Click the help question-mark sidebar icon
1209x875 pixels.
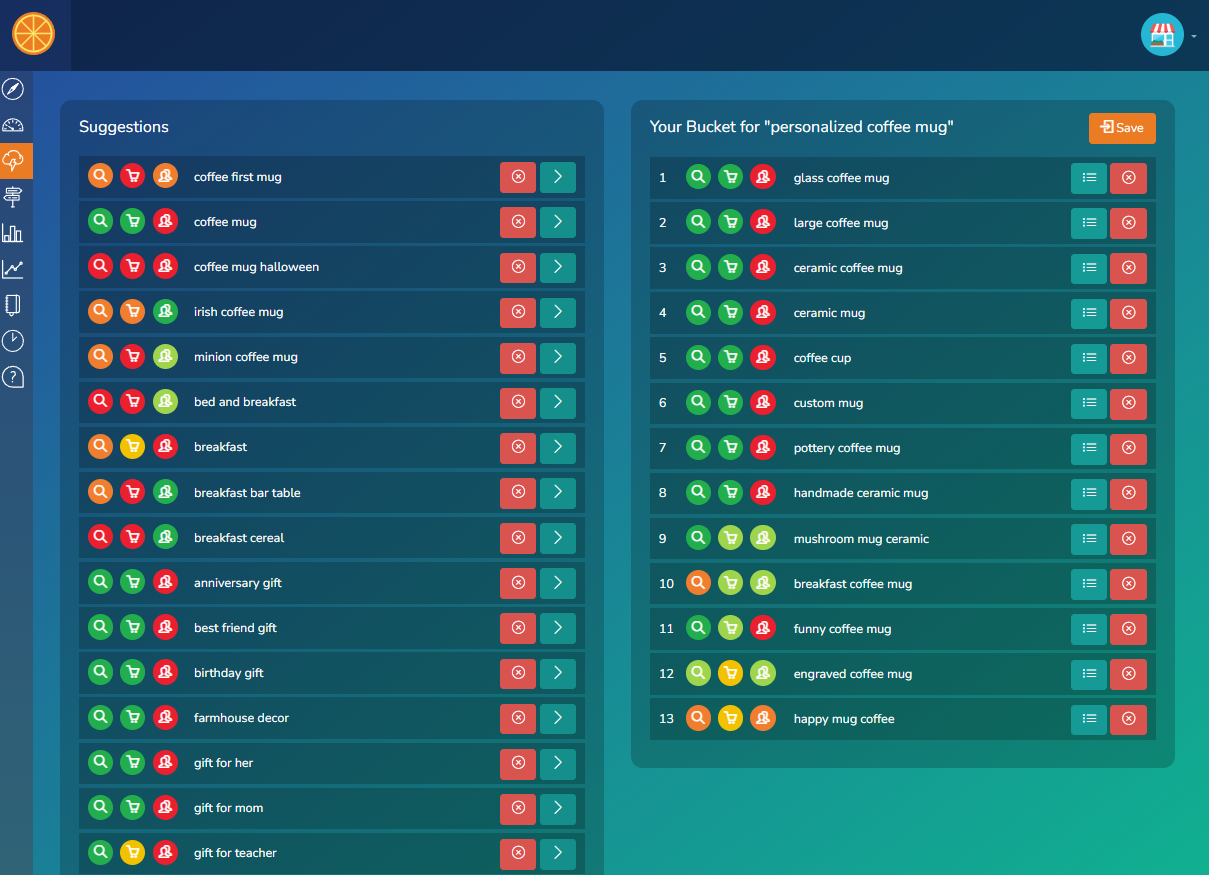(13, 377)
